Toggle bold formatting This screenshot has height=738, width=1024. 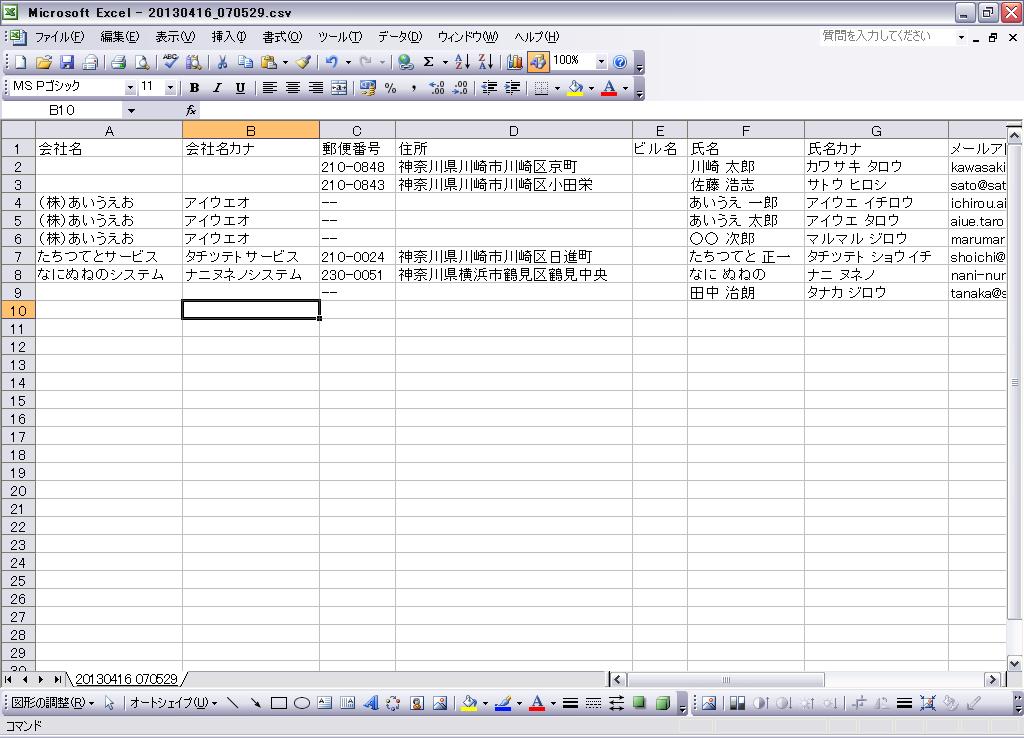(x=194, y=88)
